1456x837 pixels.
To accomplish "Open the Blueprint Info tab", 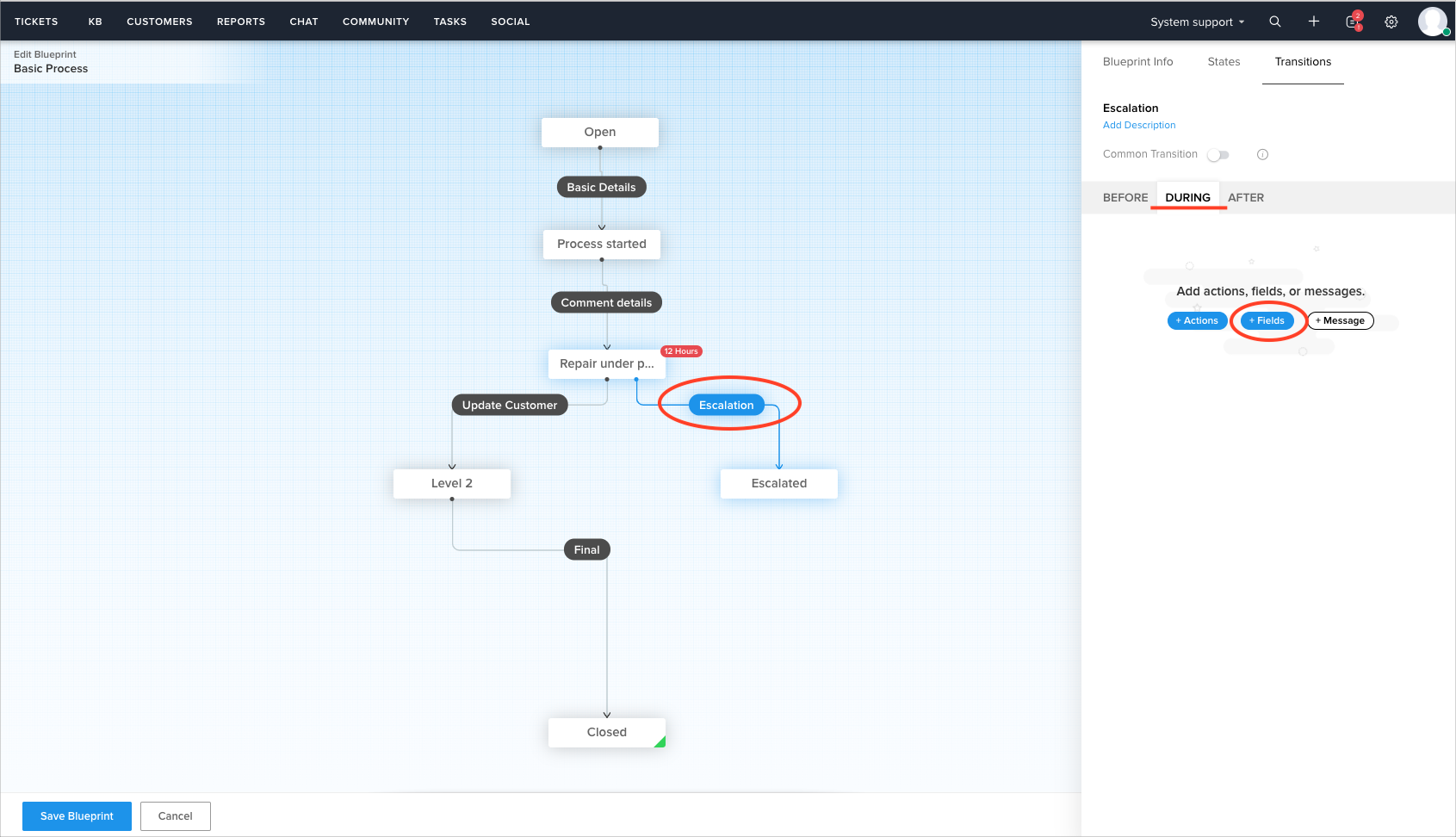I will click(1137, 62).
